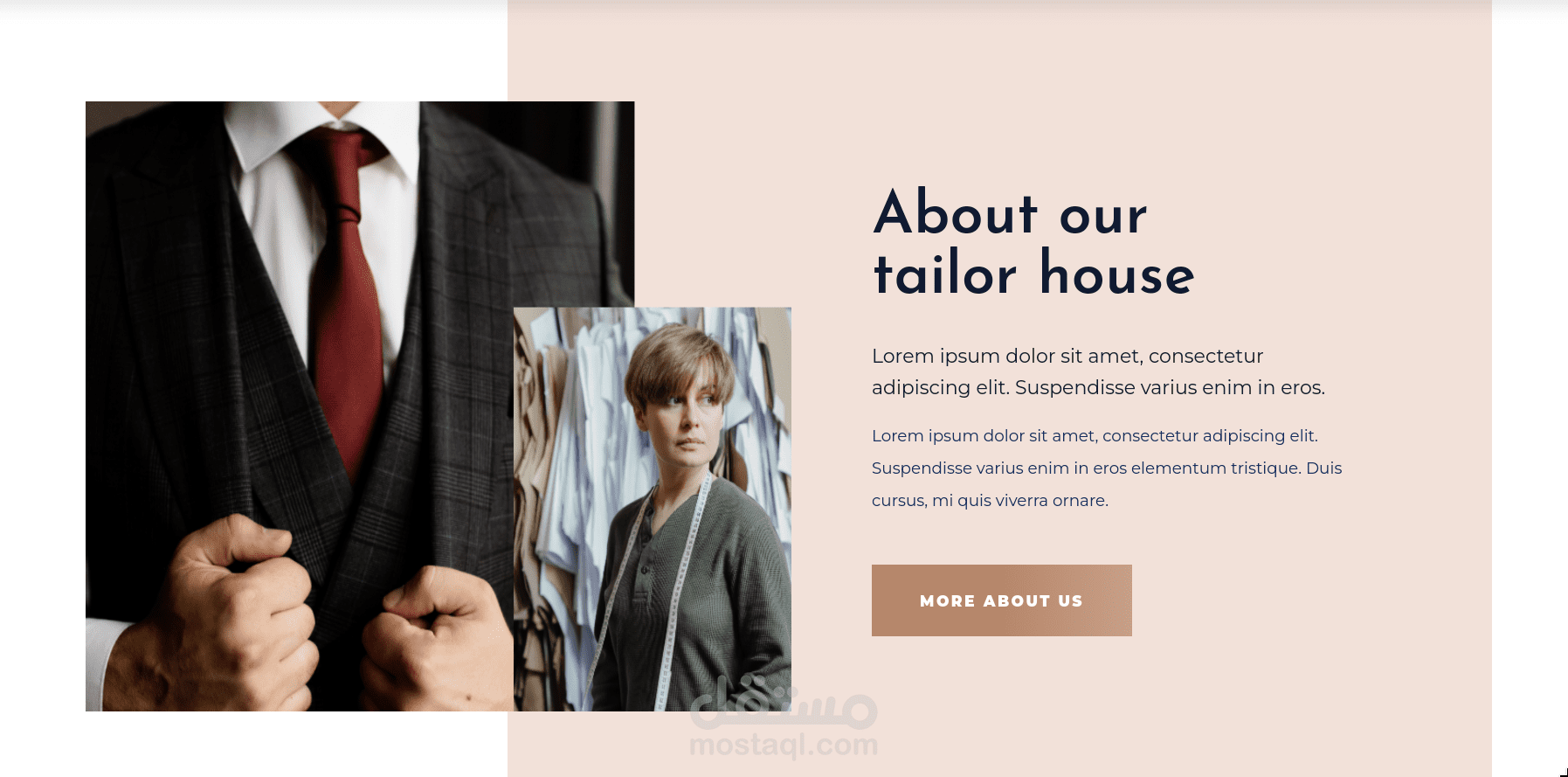This screenshot has width=1568, height=777.
Task: Click the Arabic mostaql logo watermark
Action: pos(784,704)
